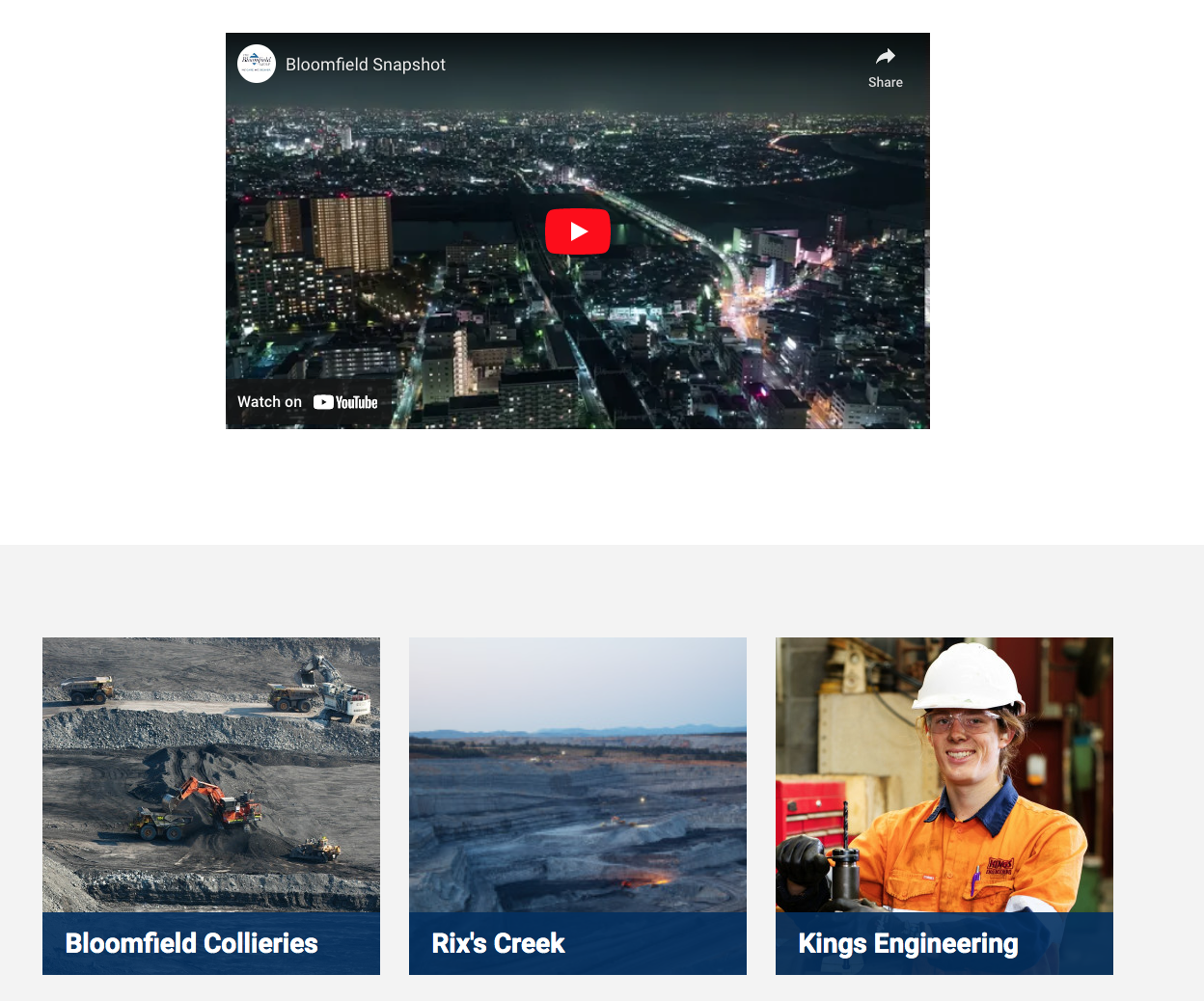Click the Share arrow icon
The height and width of the screenshot is (1001, 1204).
(885, 57)
